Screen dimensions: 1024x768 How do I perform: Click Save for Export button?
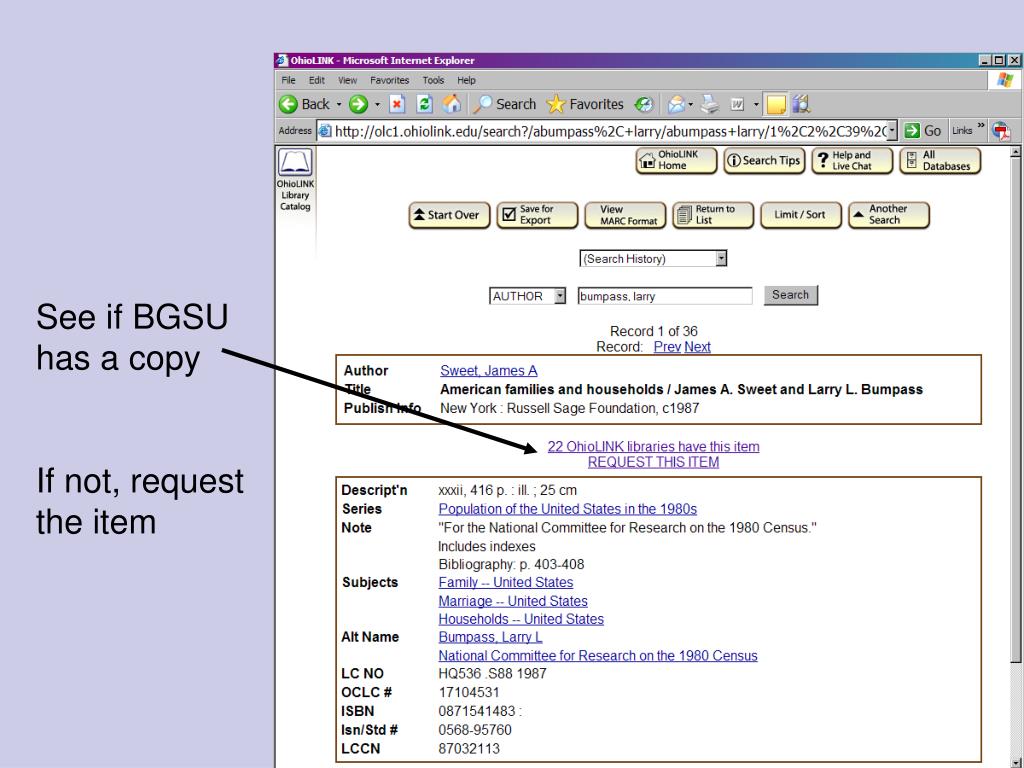click(537, 216)
